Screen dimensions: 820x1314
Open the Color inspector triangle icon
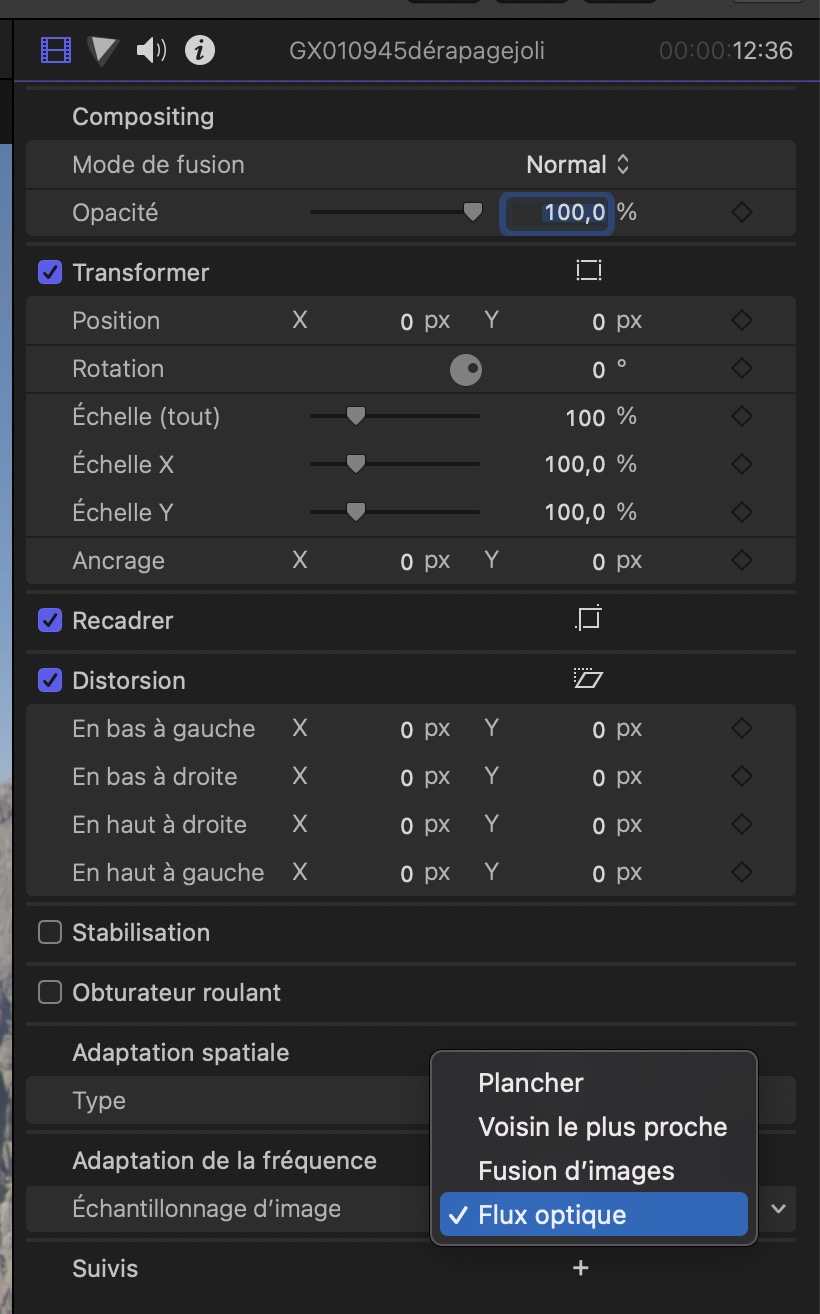click(x=101, y=50)
